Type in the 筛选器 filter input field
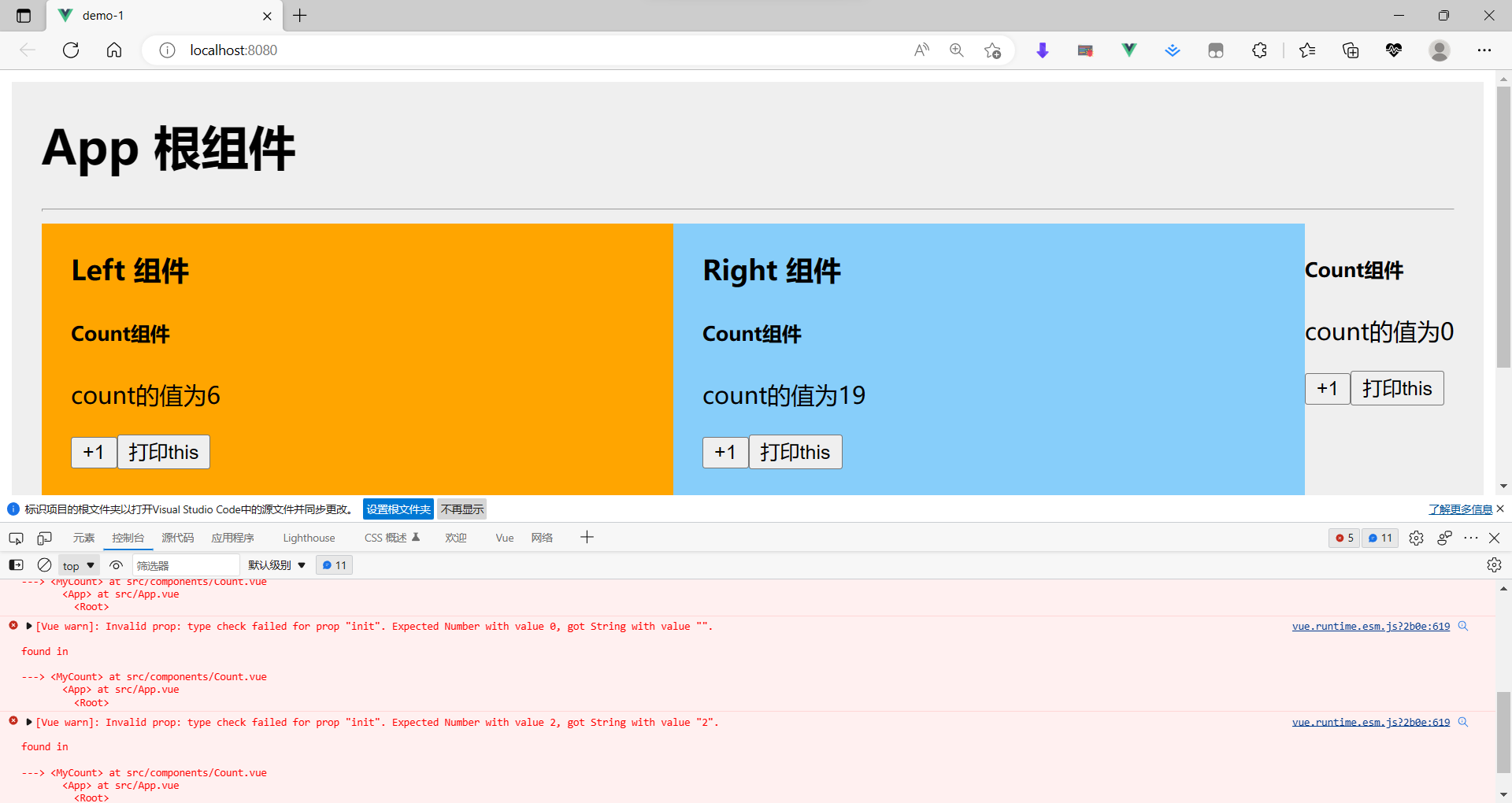This screenshot has height=803, width=1512. (186, 564)
